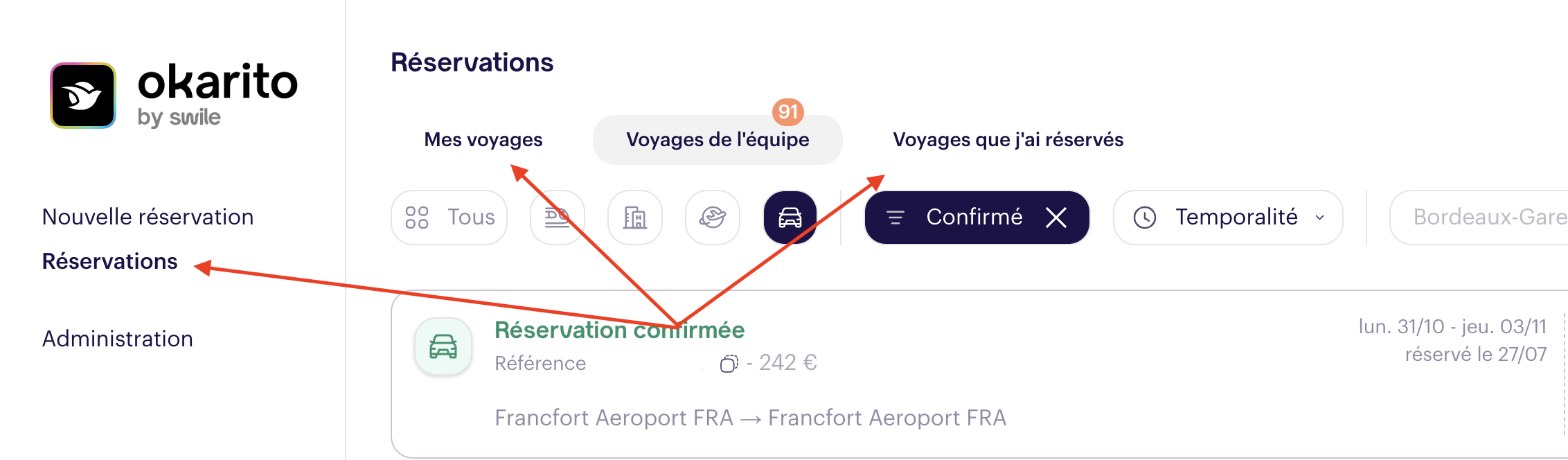The height and width of the screenshot is (460, 1568).
Task: Copy the booking reference with copy icon
Action: coord(729,363)
